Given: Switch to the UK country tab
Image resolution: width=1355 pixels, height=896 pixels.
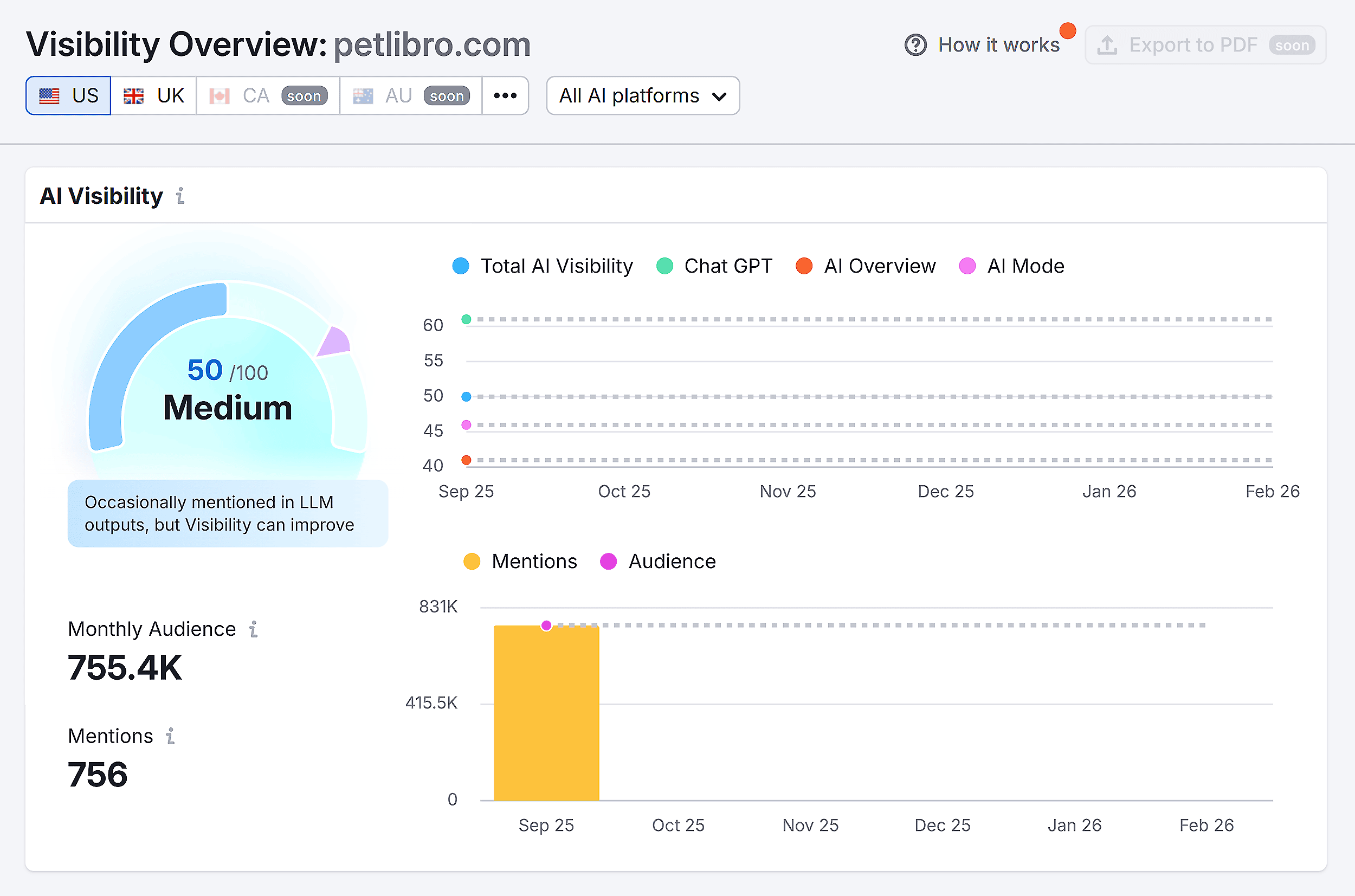Looking at the screenshot, I should click(153, 95).
